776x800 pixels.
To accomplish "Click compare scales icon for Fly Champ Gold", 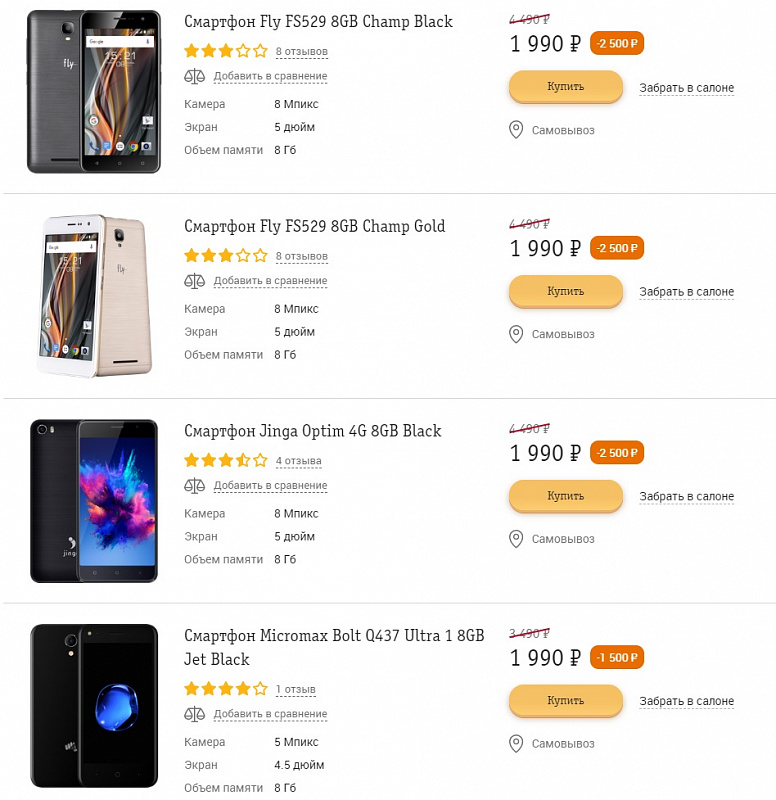I will 194,281.
